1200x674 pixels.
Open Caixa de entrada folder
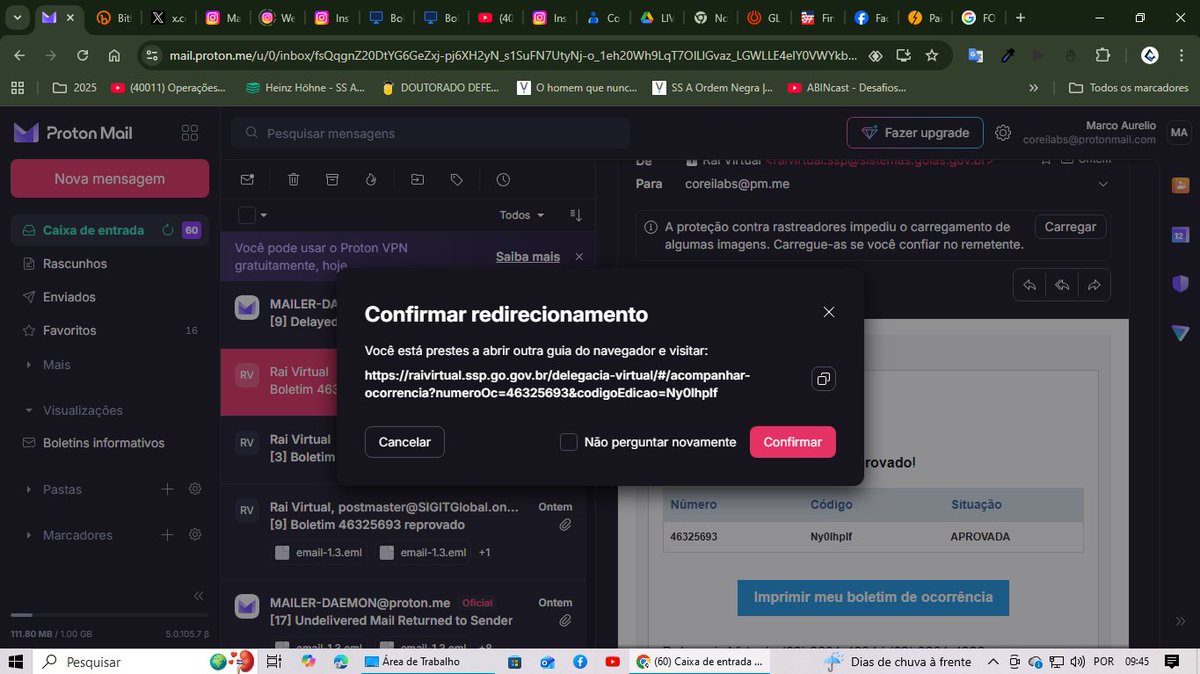click(93, 230)
